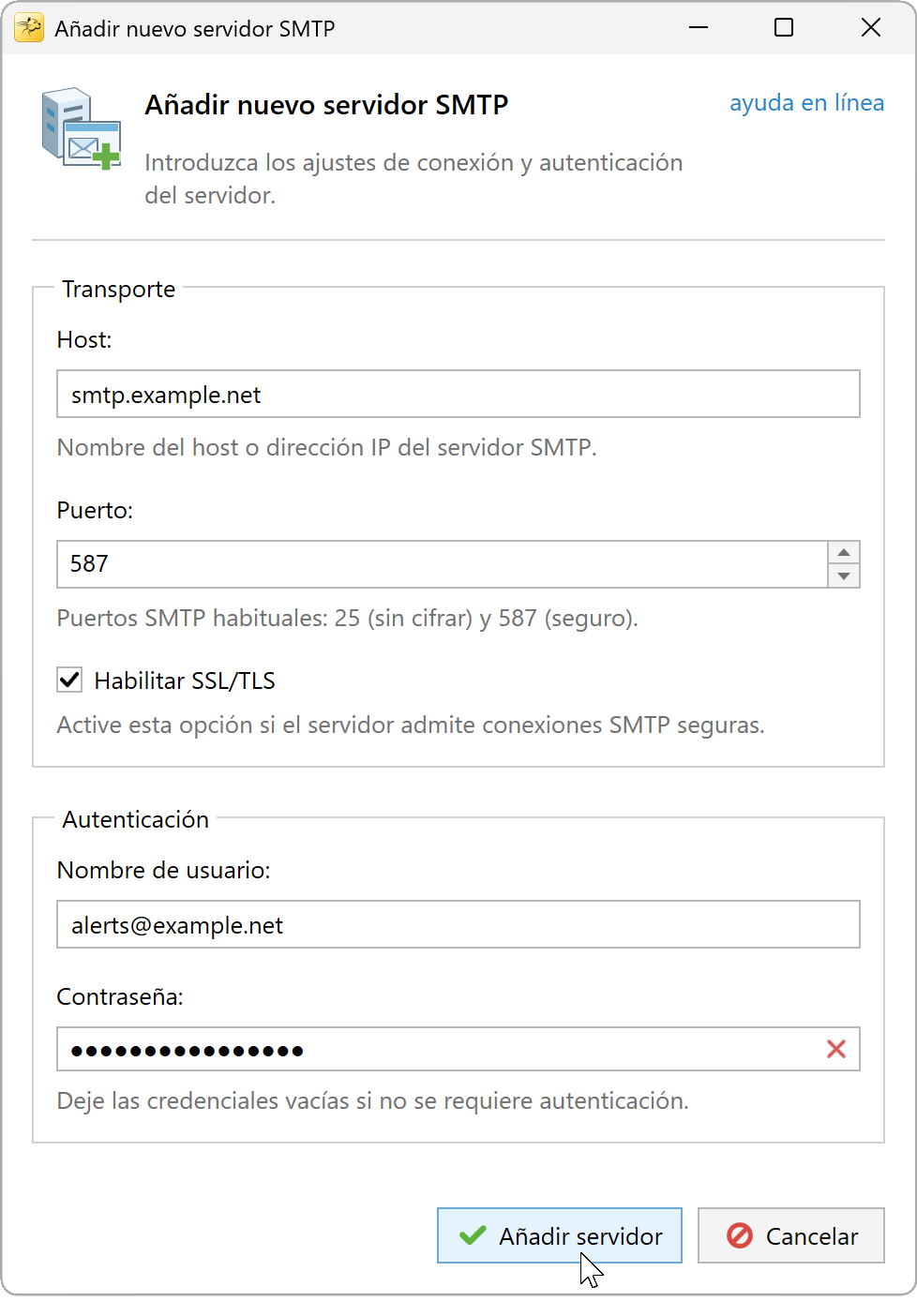The image size is (917, 1316).
Task: Close the dialog with title bar X
Action: (x=871, y=28)
